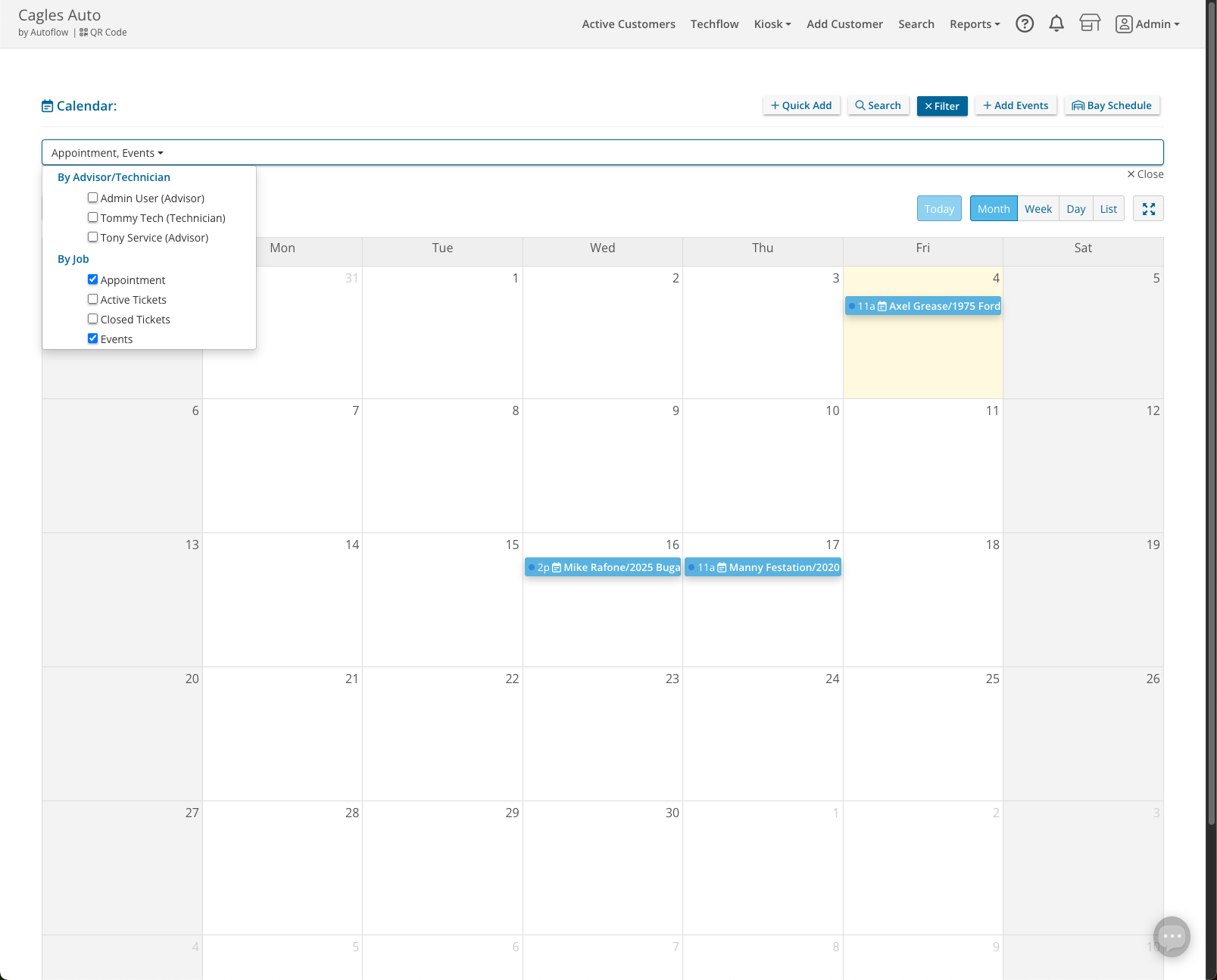This screenshot has height=980, width=1217.
Task: Click the Quick Add button
Action: (x=800, y=106)
